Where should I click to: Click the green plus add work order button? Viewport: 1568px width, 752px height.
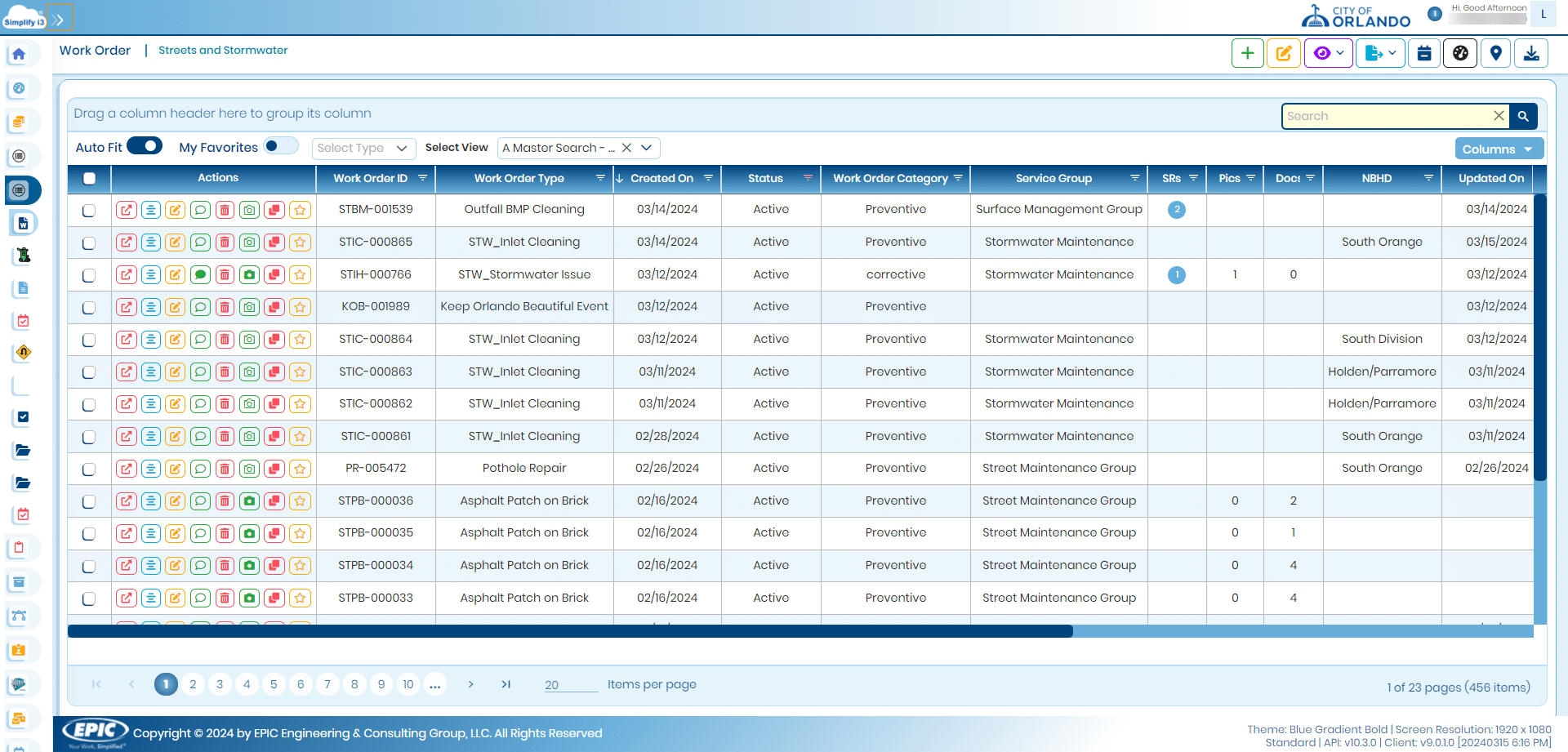point(1247,53)
